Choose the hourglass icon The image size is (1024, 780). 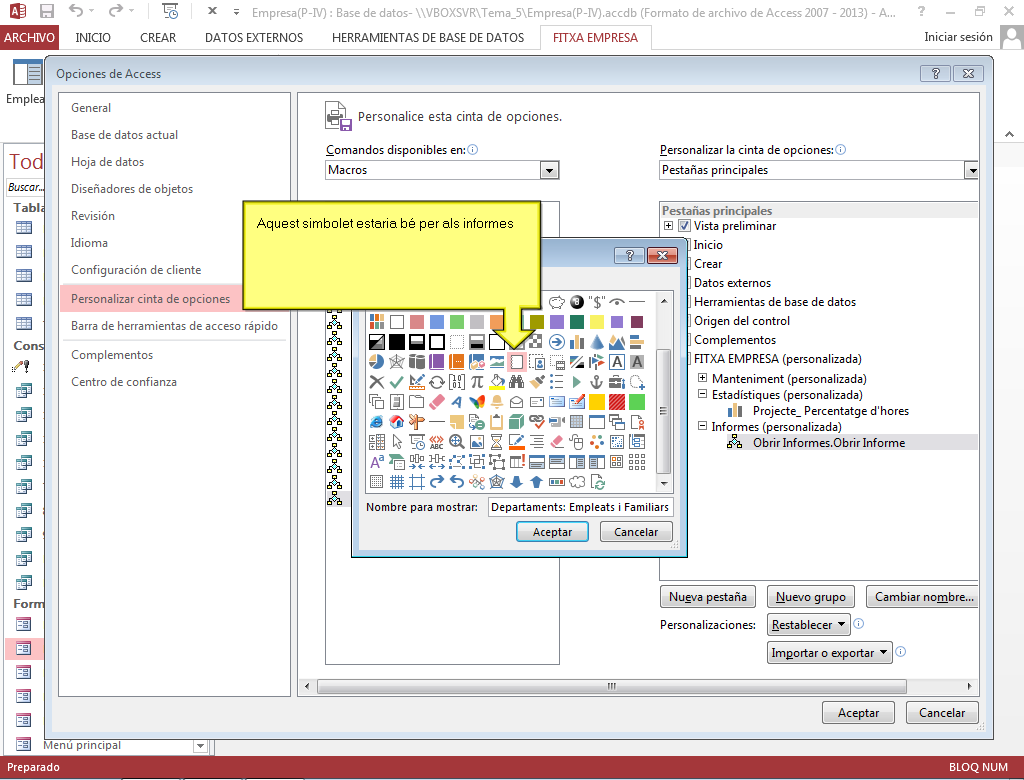click(497, 442)
